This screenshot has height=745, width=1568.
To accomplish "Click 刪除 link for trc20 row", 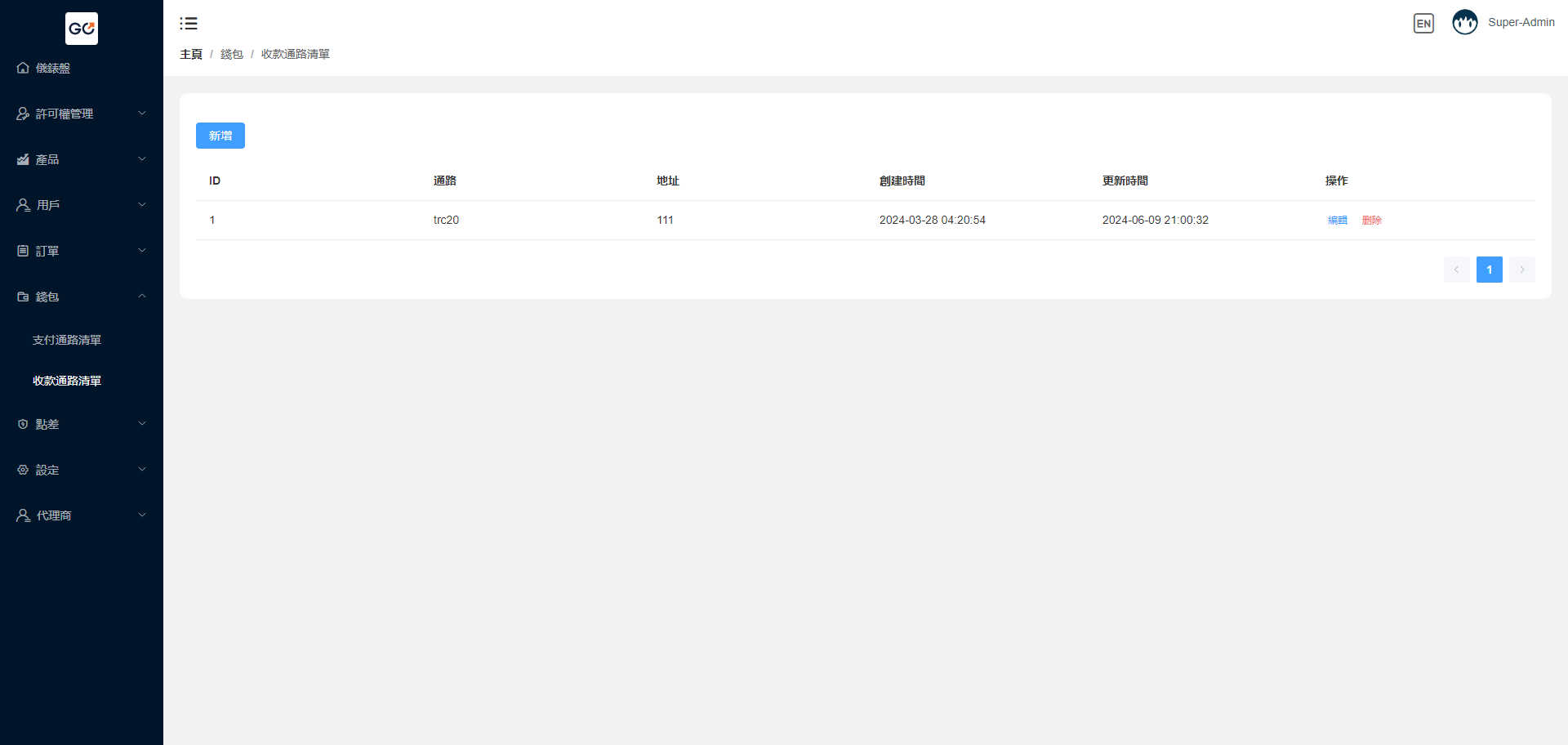I will point(1371,221).
